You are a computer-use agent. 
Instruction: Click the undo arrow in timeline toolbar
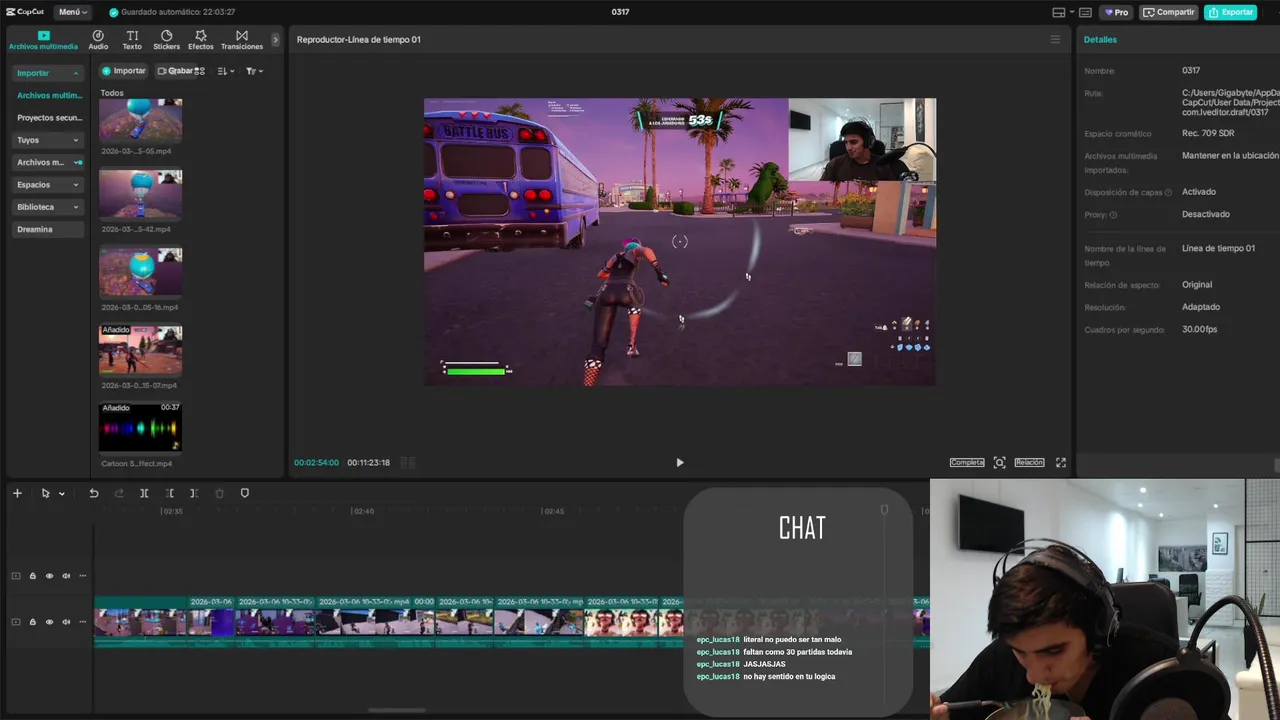tap(94, 493)
